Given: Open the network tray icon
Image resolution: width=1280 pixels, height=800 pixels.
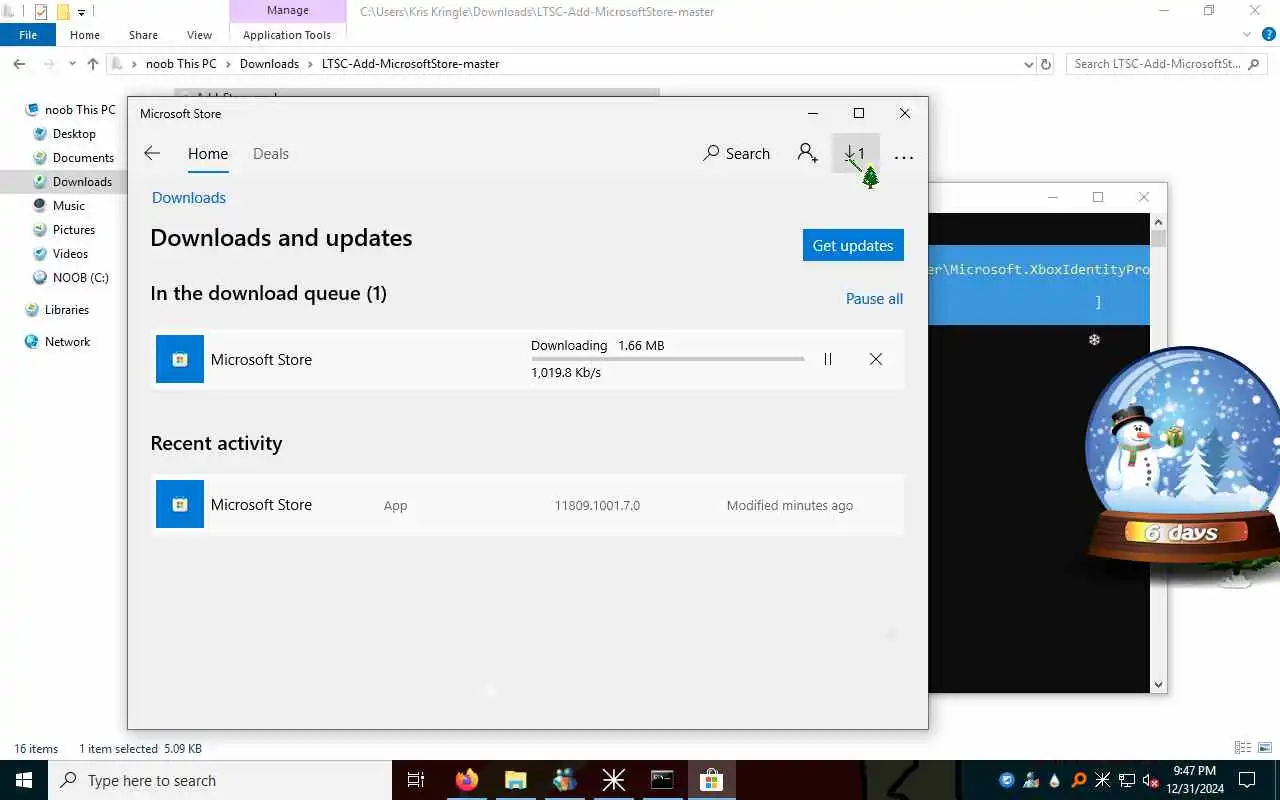Looking at the screenshot, I should 1126,780.
